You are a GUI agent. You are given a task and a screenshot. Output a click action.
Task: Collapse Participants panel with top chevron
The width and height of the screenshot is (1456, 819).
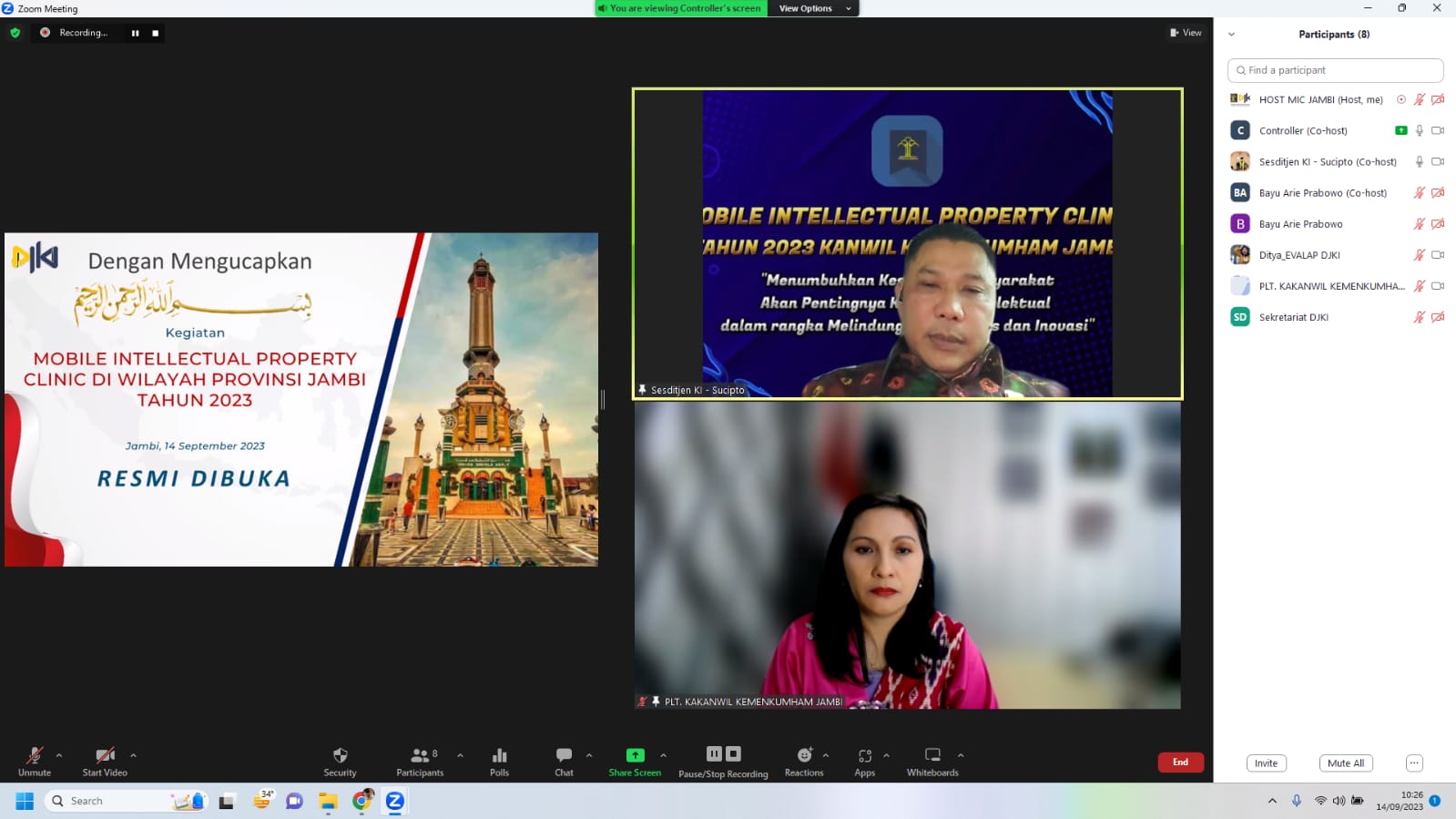pos(1232,35)
